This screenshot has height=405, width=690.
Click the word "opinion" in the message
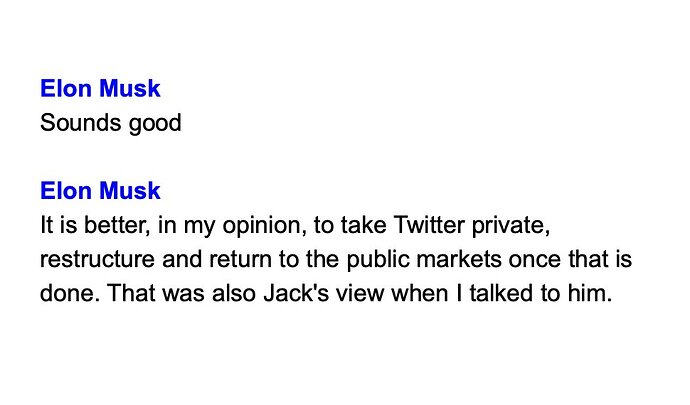point(264,226)
